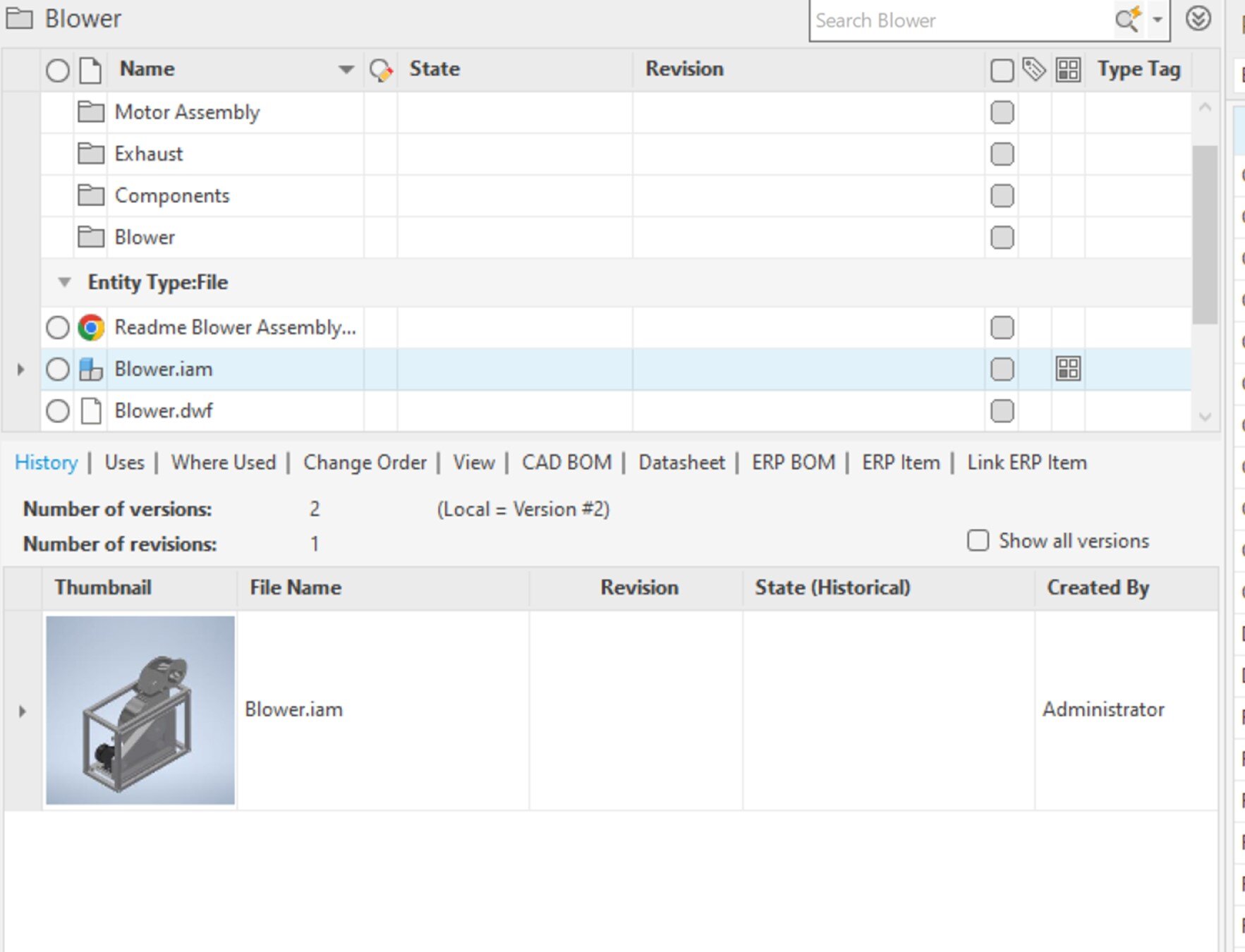Viewport: 1245px width, 952px height.
Task: Select the Motor Assembly folder name
Action: [x=187, y=112]
